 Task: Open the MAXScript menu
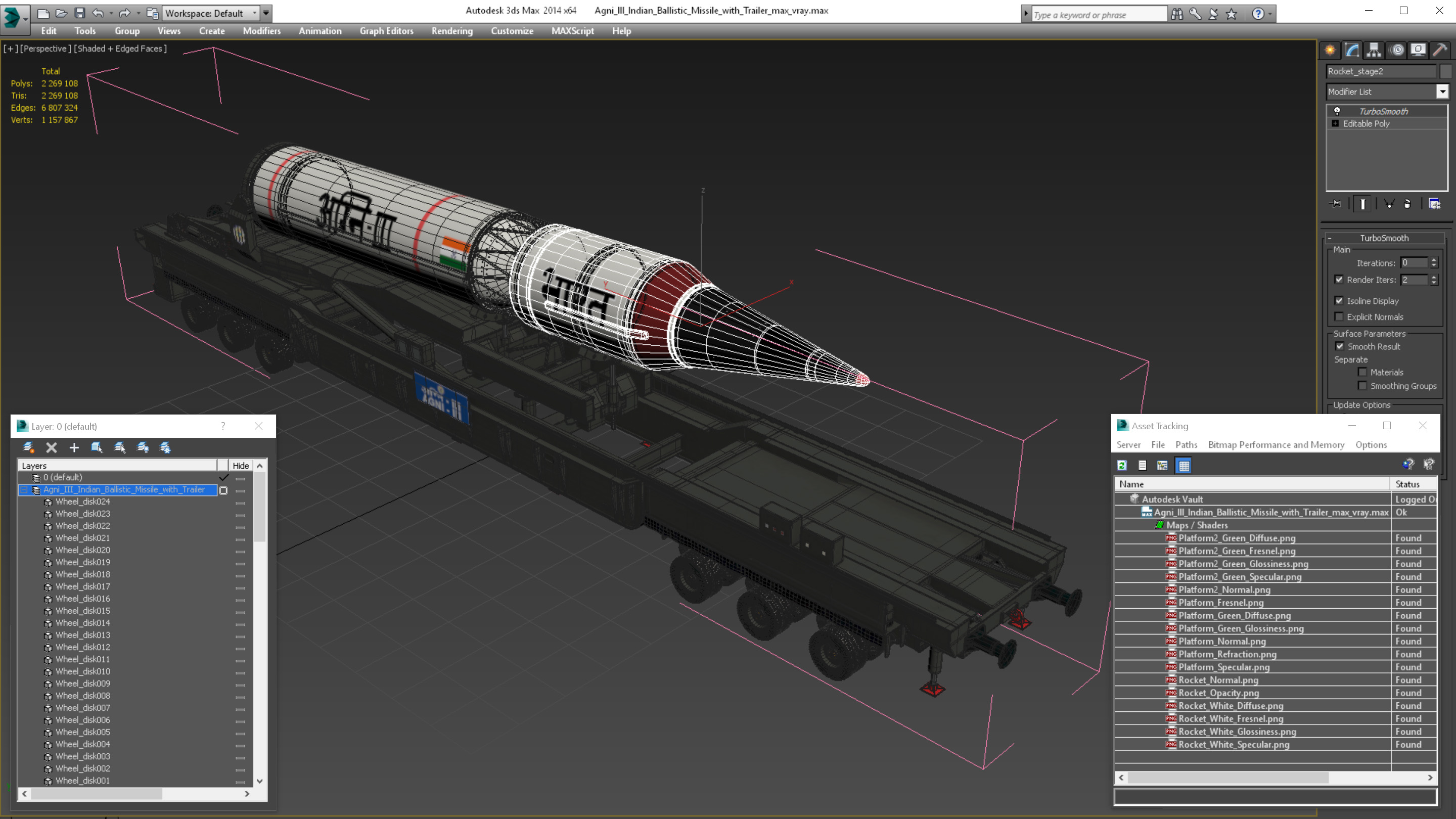(573, 31)
